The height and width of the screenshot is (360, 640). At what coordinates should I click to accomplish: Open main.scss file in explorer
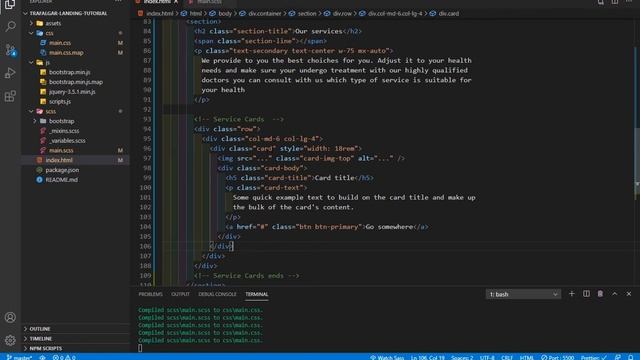(61, 151)
